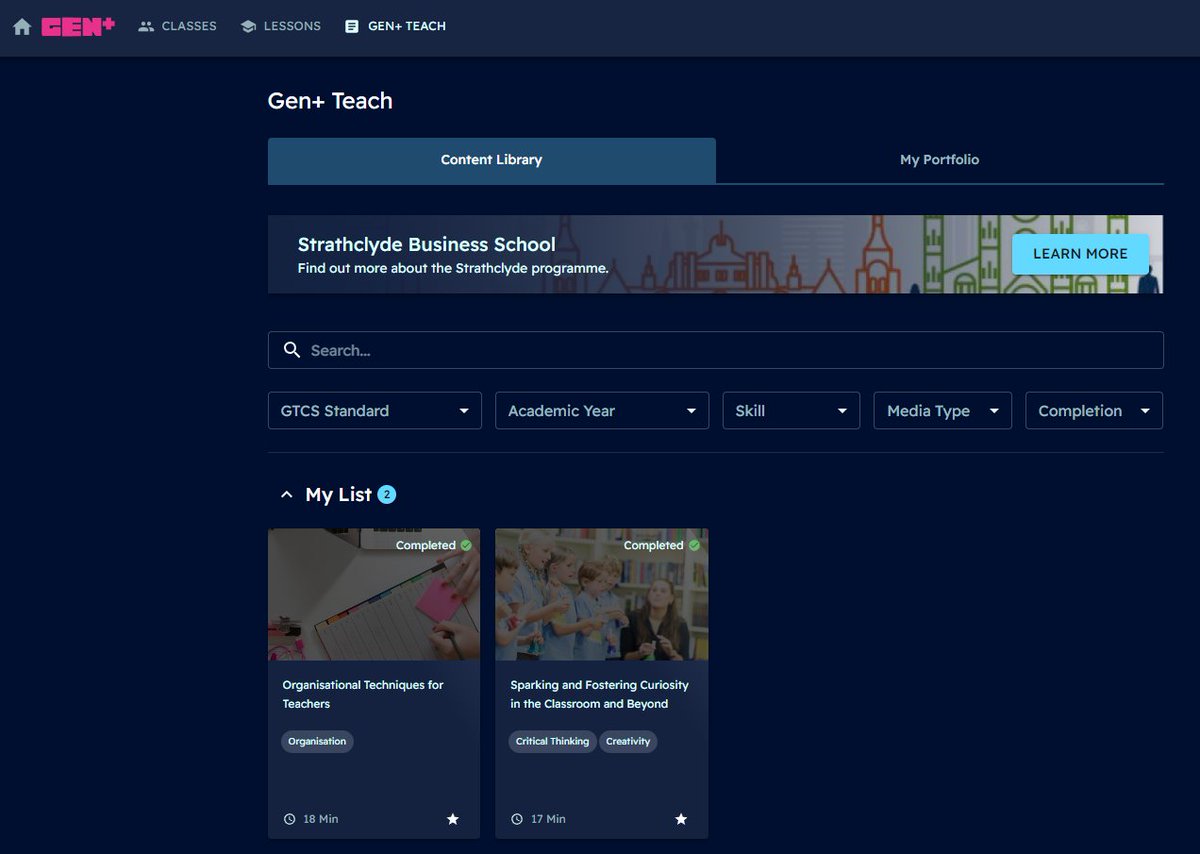This screenshot has height=854, width=1200.
Task: Switch to the Content Library tab
Action: pos(492,160)
